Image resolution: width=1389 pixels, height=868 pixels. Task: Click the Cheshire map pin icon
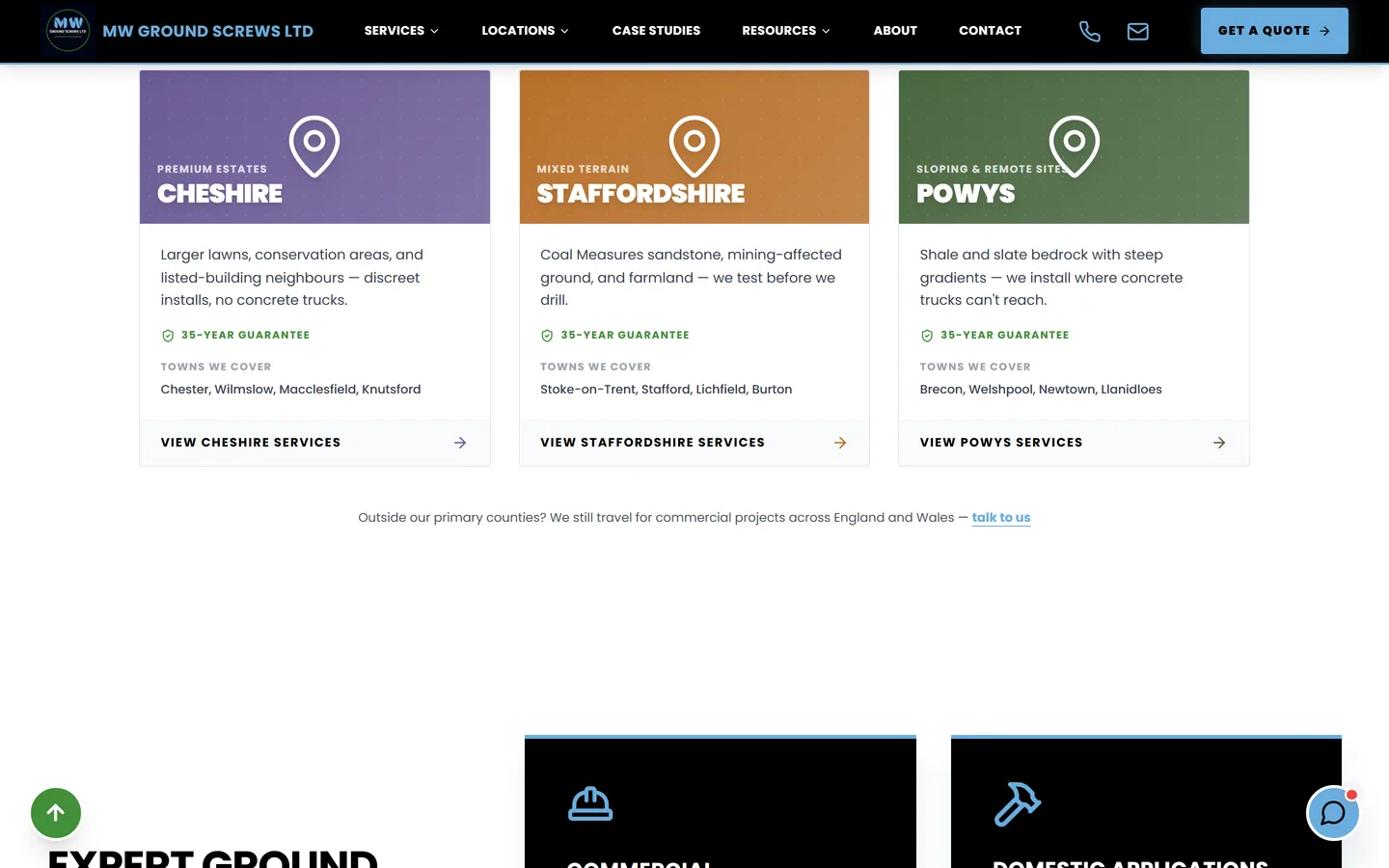point(314,147)
